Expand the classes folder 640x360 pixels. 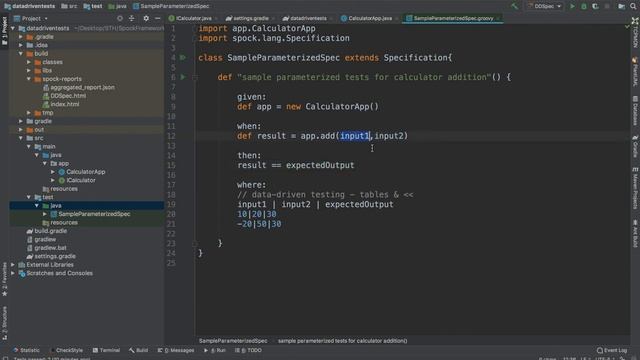click(29, 62)
